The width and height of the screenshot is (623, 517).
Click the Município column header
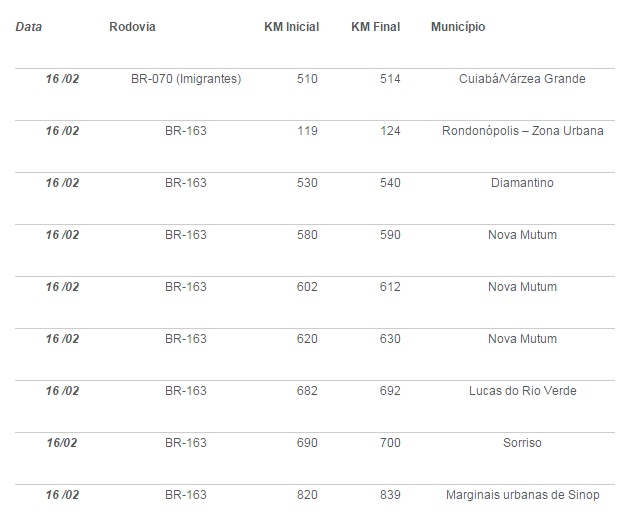[x=458, y=27]
